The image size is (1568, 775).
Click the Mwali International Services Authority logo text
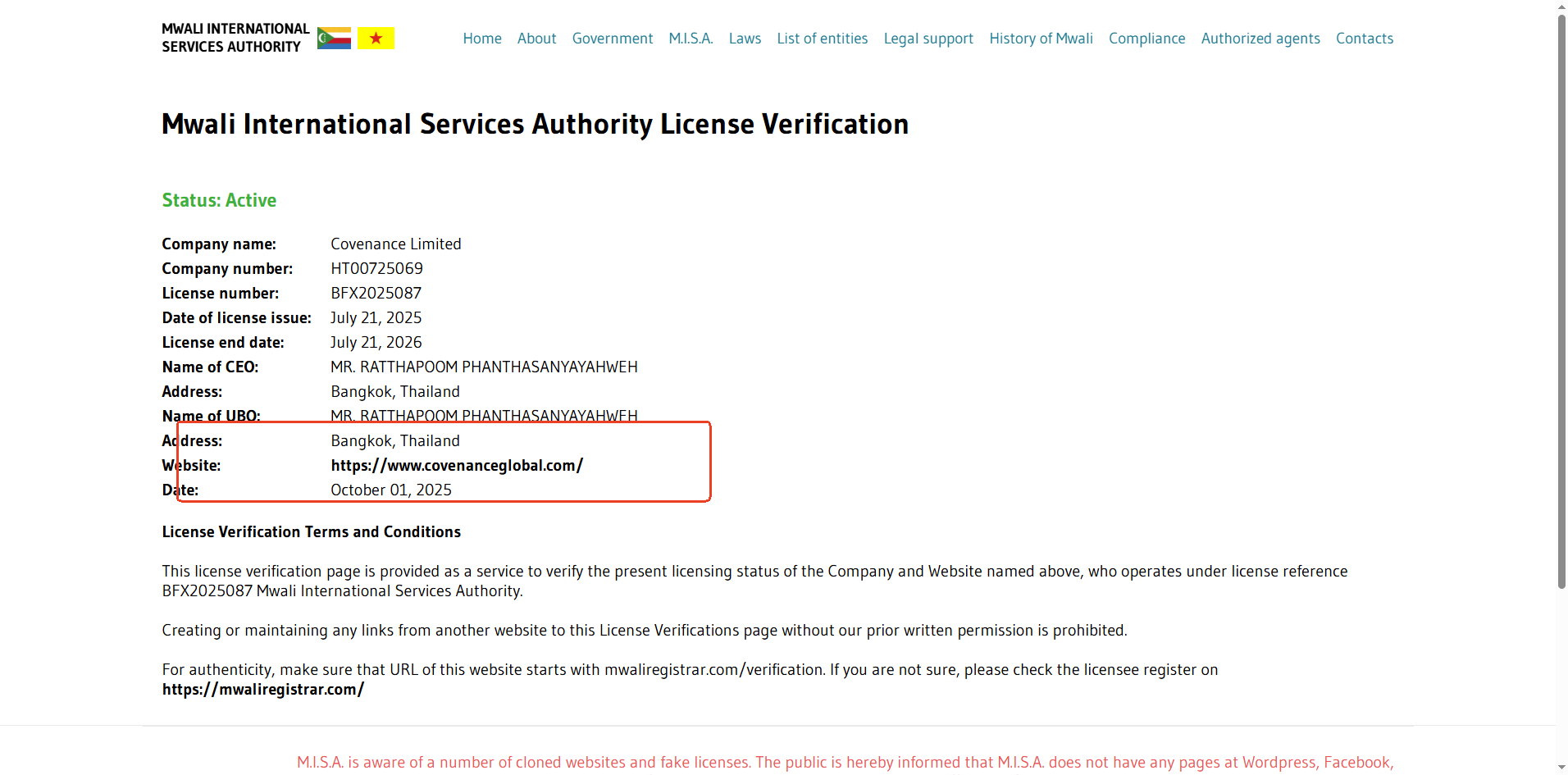click(235, 38)
